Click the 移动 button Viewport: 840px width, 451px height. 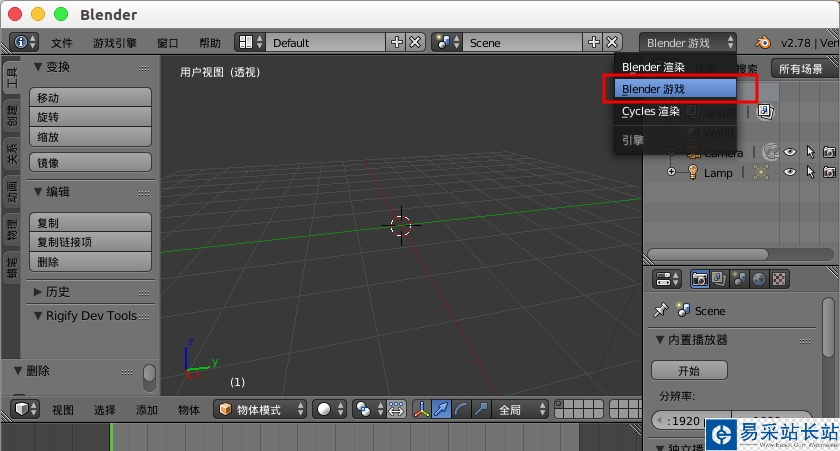click(91, 97)
